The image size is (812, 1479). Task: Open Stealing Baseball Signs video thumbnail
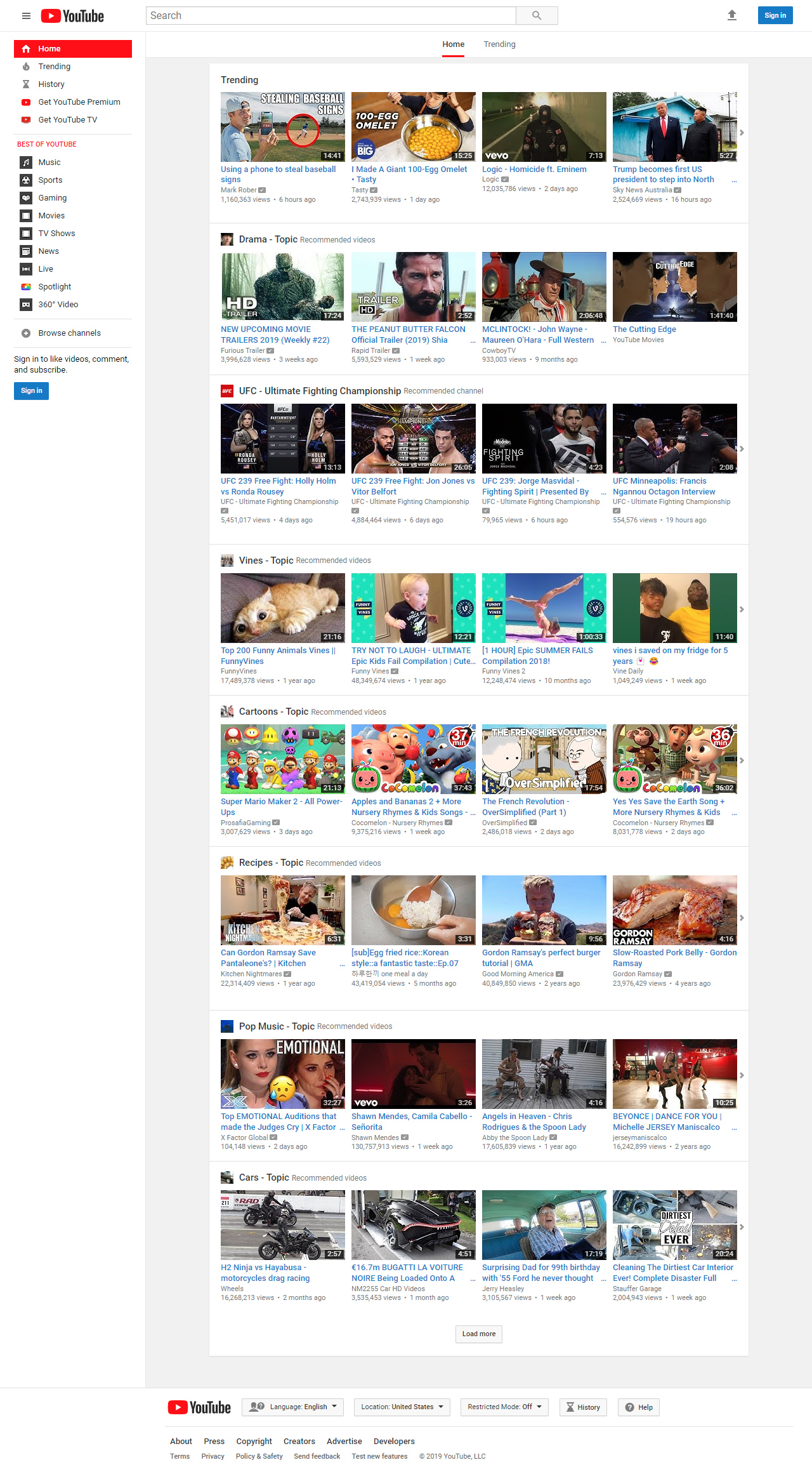282,127
